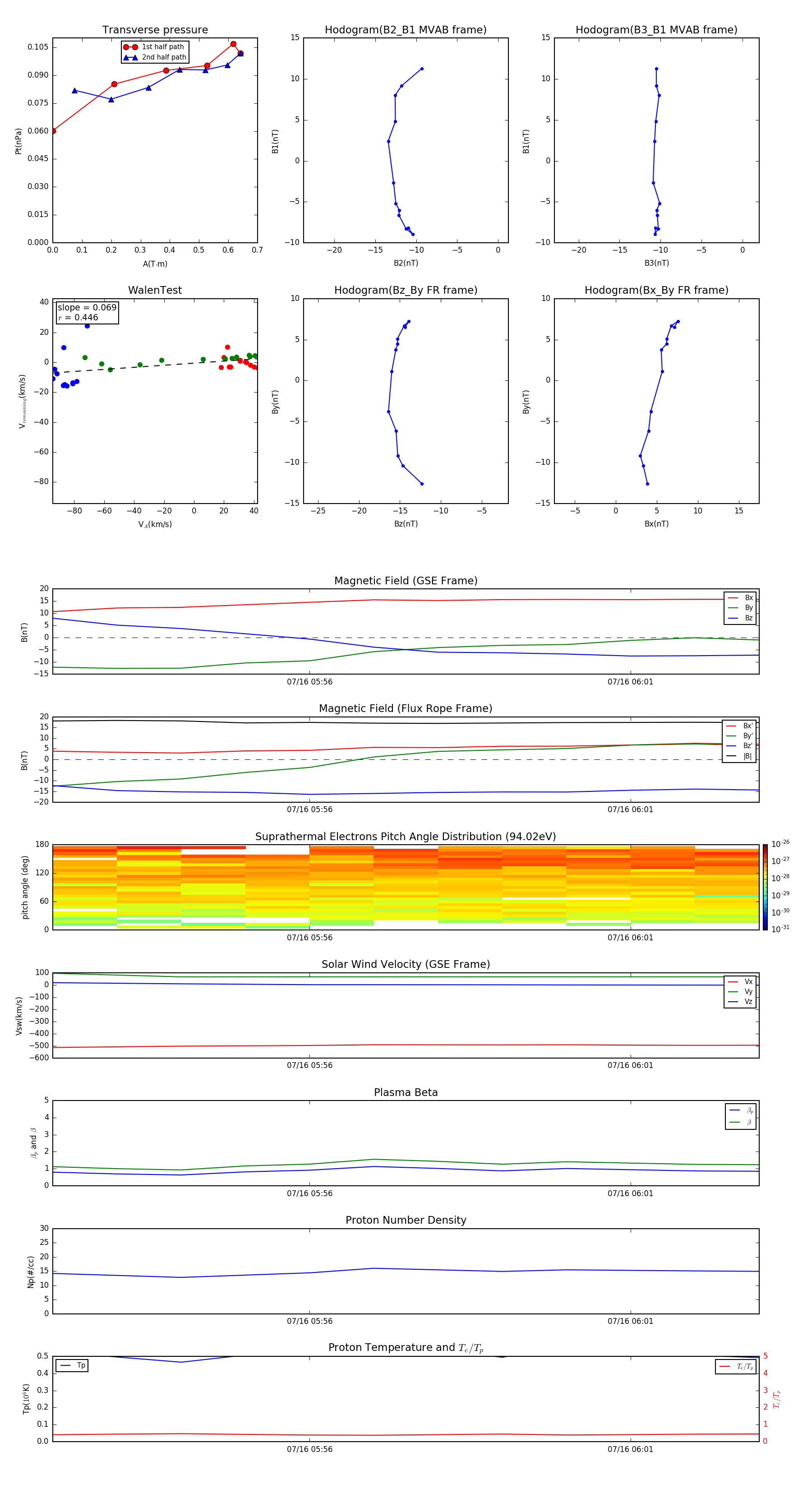Click the 'Np(#/cc)' axis label

pyautogui.click(x=31, y=1272)
